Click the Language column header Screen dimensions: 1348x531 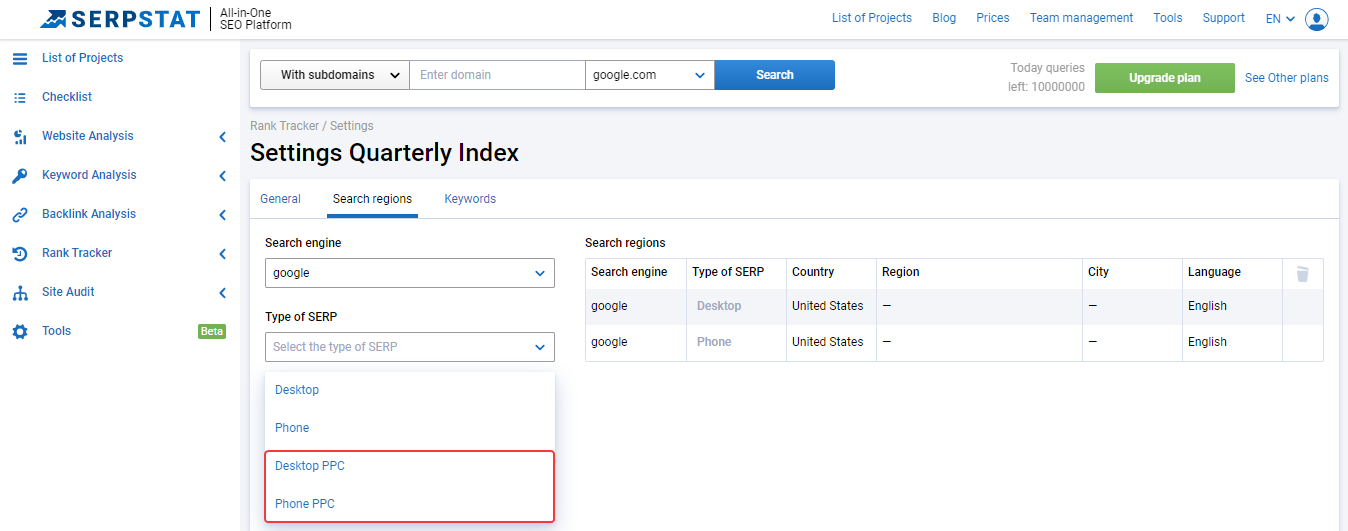click(1214, 272)
